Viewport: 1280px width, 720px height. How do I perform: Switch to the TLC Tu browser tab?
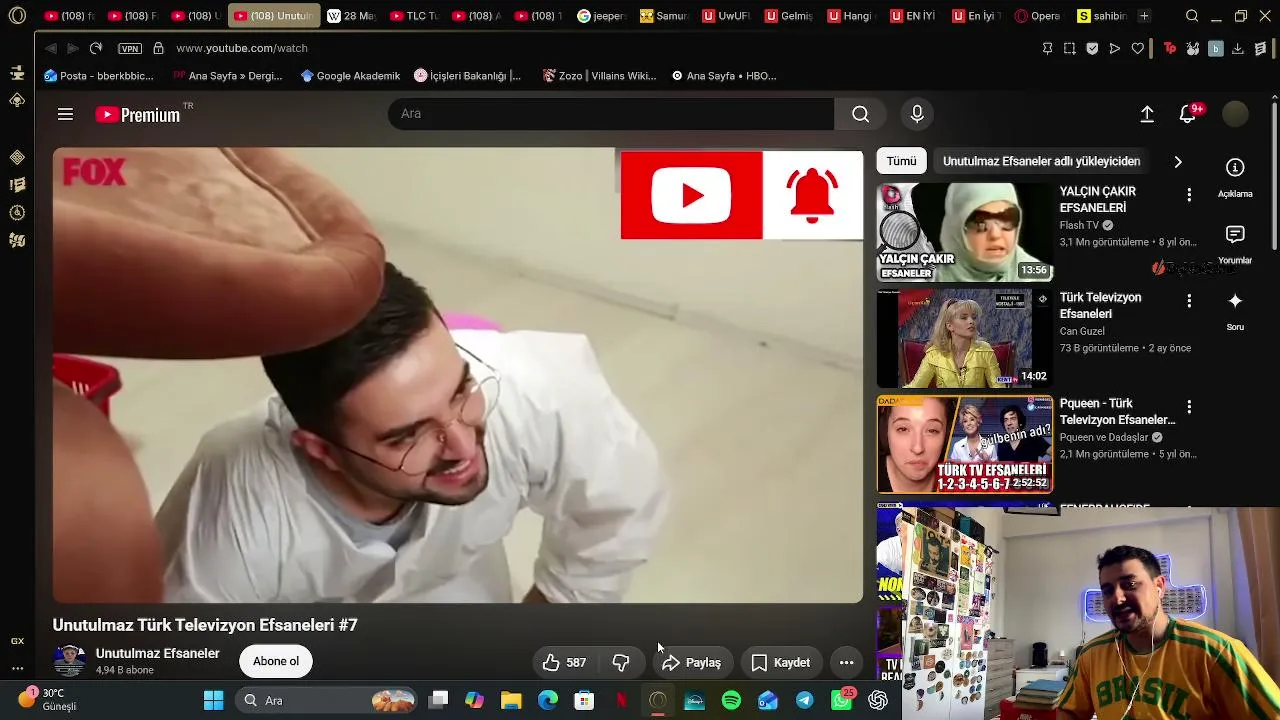click(414, 16)
